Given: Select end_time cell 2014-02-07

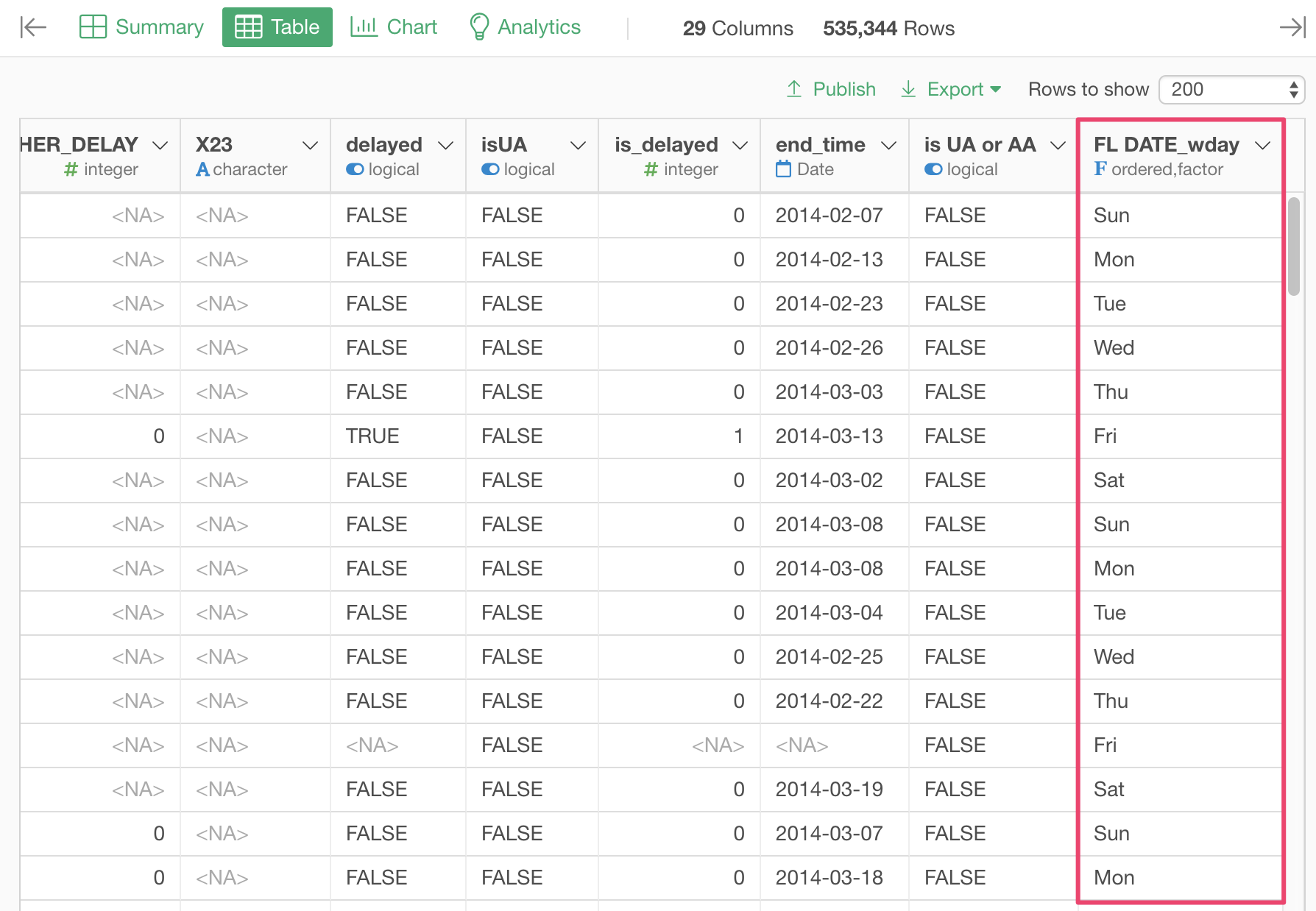Looking at the screenshot, I should click(x=835, y=216).
